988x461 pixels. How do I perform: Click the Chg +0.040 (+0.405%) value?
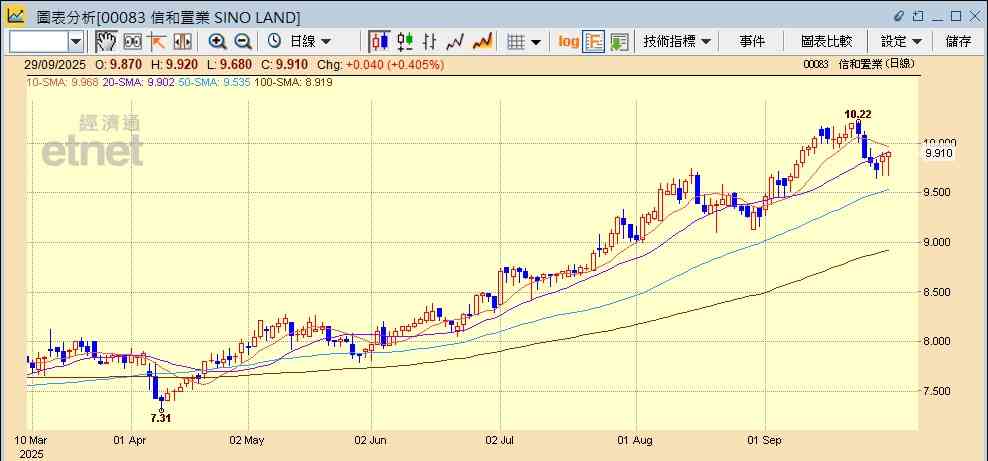[380, 64]
